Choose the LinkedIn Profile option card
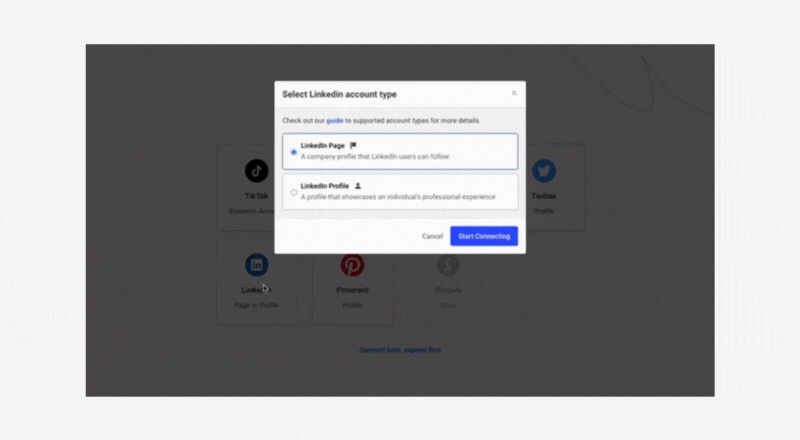This screenshot has width=800, height=440. (x=400, y=192)
